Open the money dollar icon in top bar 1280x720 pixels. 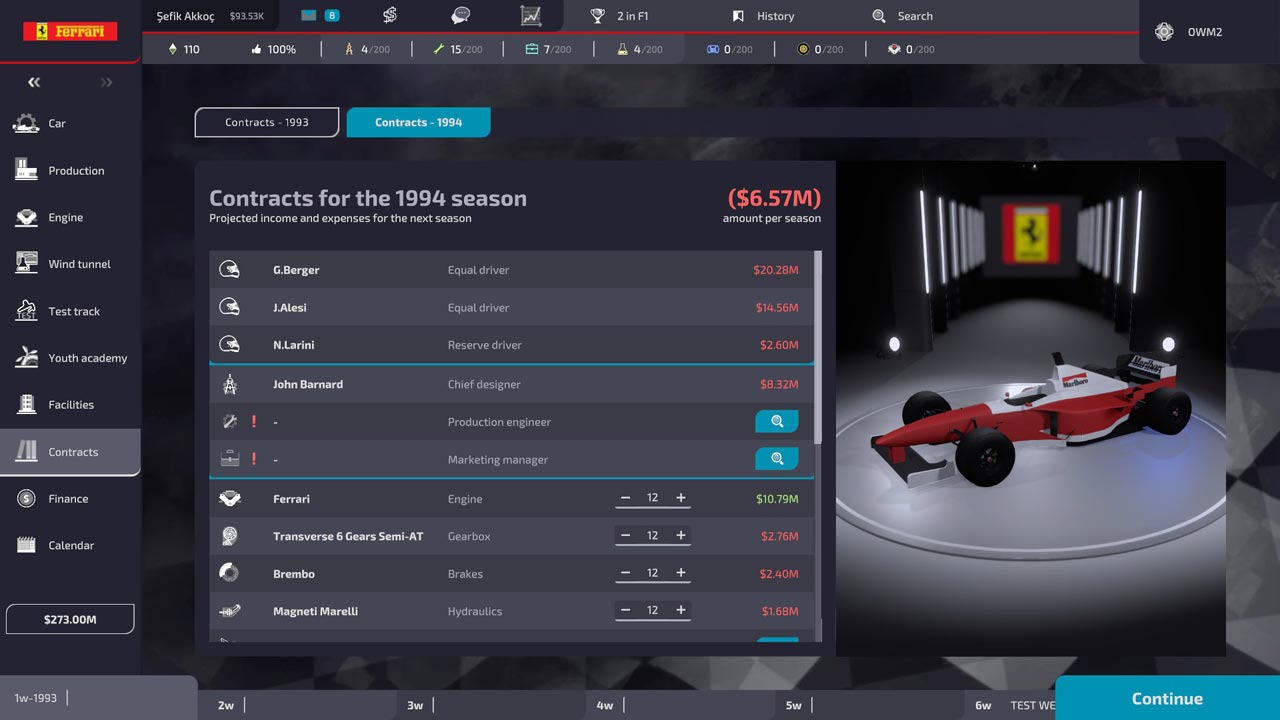(390, 16)
